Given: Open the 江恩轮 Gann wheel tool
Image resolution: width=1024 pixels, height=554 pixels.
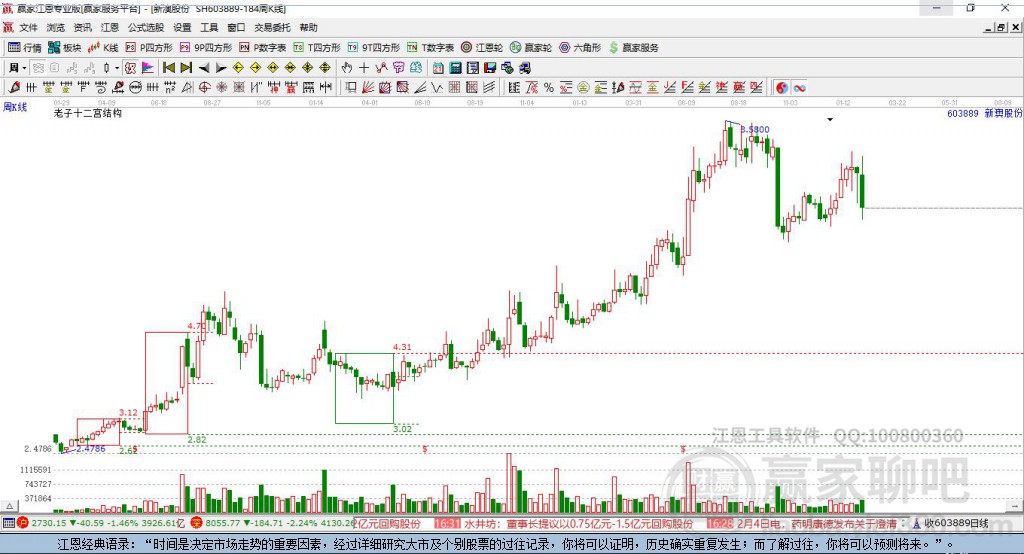Looking at the screenshot, I should point(482,48).
